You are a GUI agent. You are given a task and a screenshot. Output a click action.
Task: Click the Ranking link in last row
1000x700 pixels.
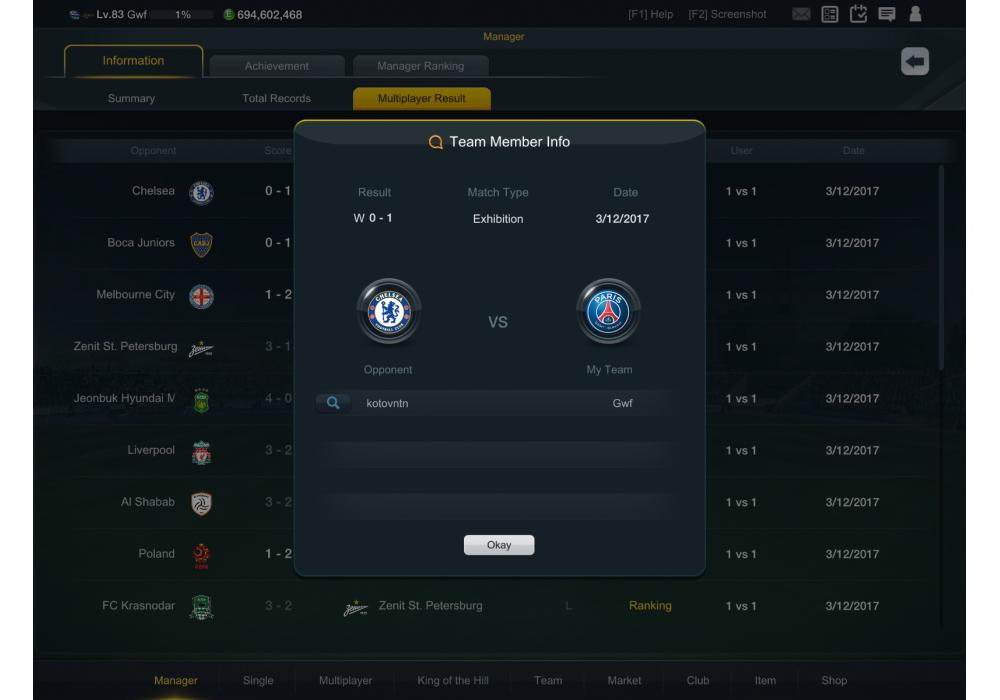[650, 606]
